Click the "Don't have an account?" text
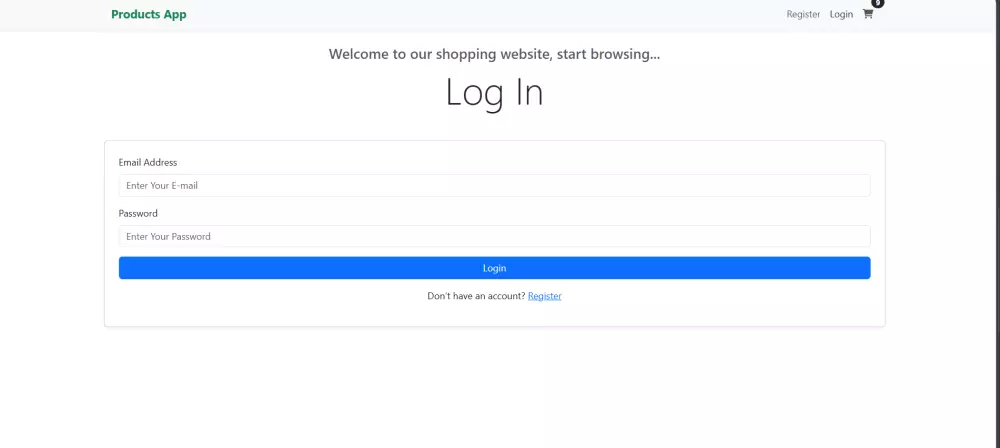1000x448 pixels. click(x=476, y=296)
